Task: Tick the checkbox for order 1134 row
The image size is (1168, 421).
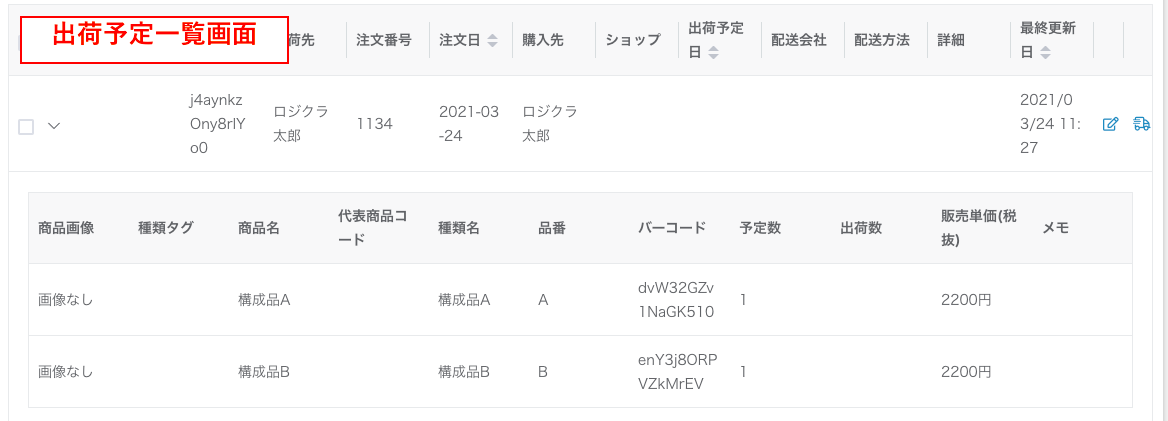Action: [x=26, y=127]
